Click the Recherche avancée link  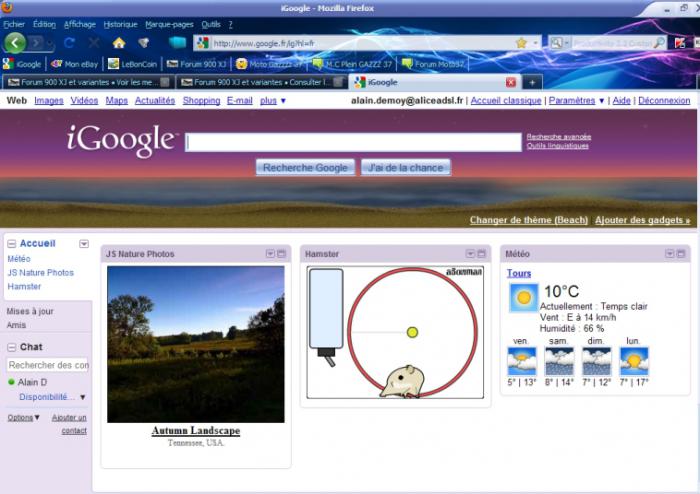[558, 137]
